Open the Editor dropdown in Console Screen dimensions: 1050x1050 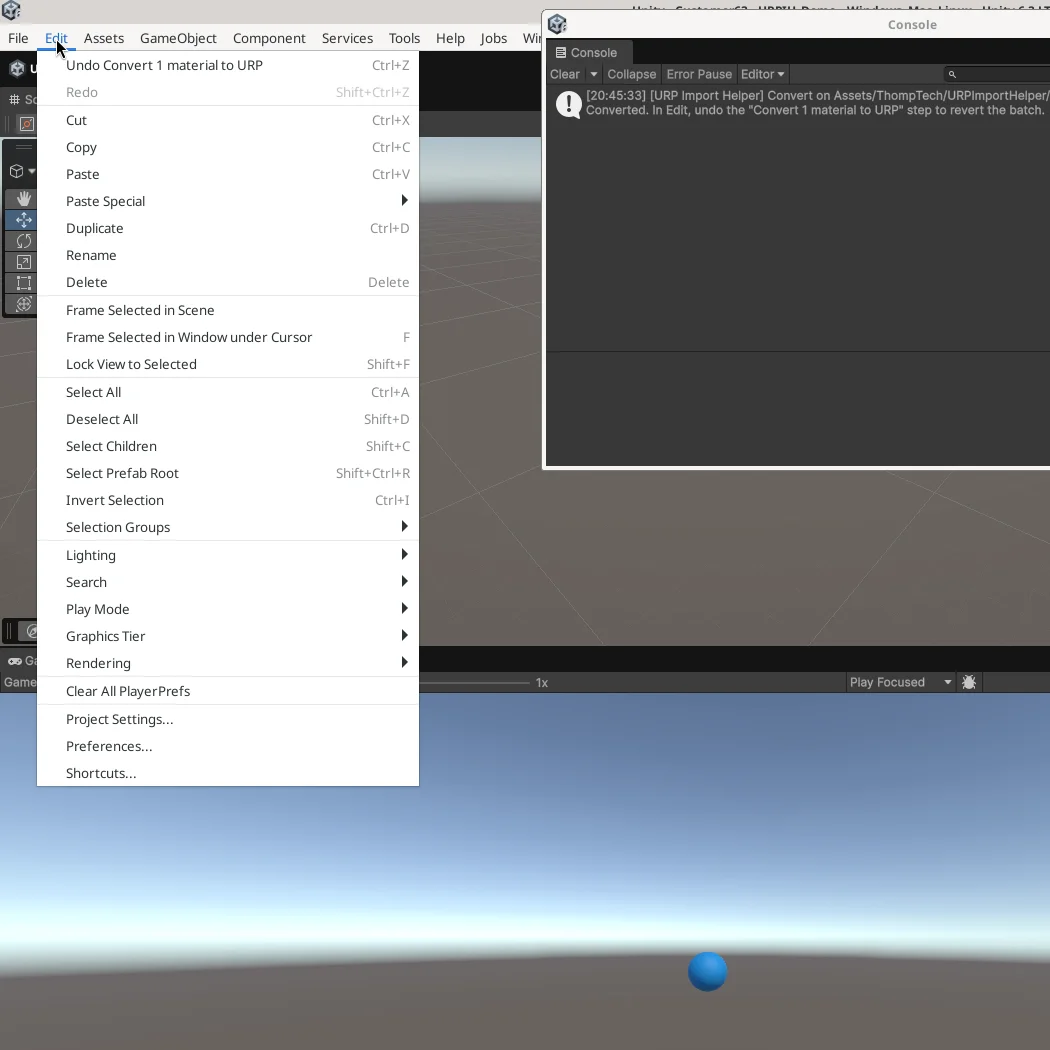point(762,74)
